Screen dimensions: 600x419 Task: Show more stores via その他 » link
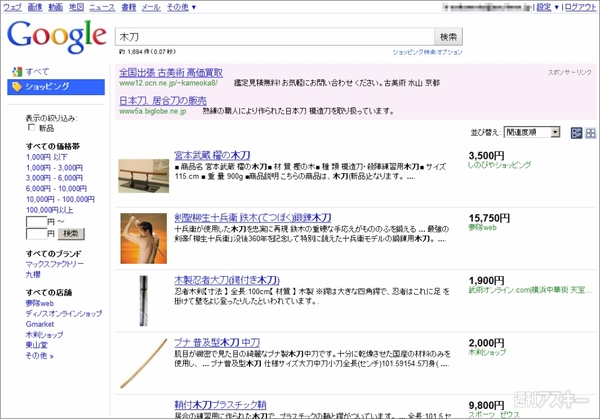tap(39, 355)
